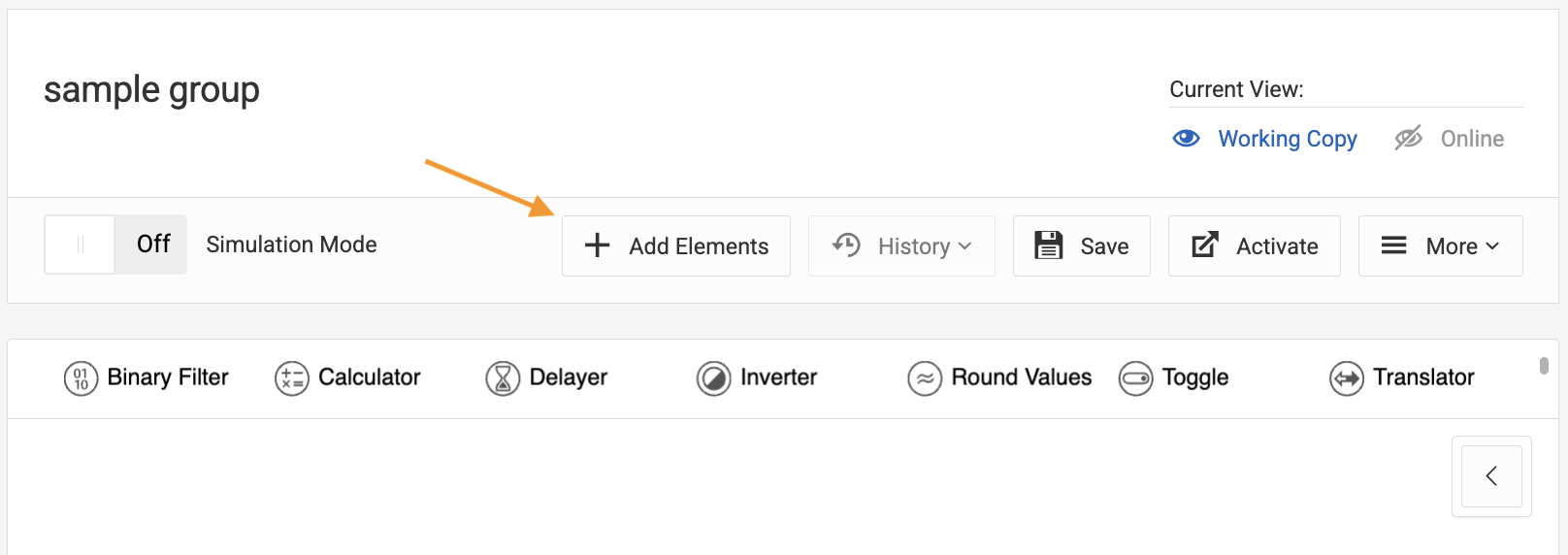The width and height of the screenshot is (1568, 555).
Task: Switch to the Online view eye icon
Action: [1408, 139]
